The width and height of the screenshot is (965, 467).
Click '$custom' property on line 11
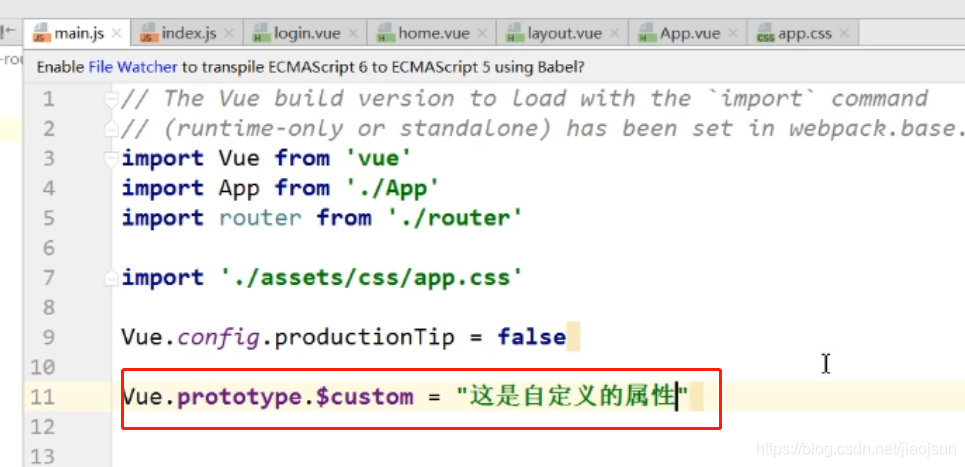364,397
